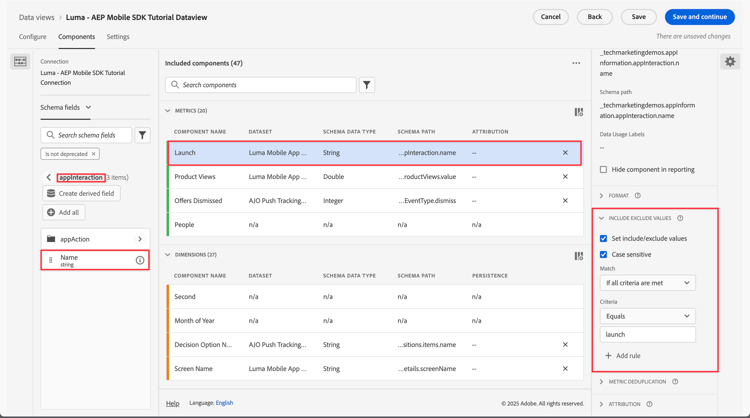Click the Save and continue button

pyautogui.click(x=700, y=17)
